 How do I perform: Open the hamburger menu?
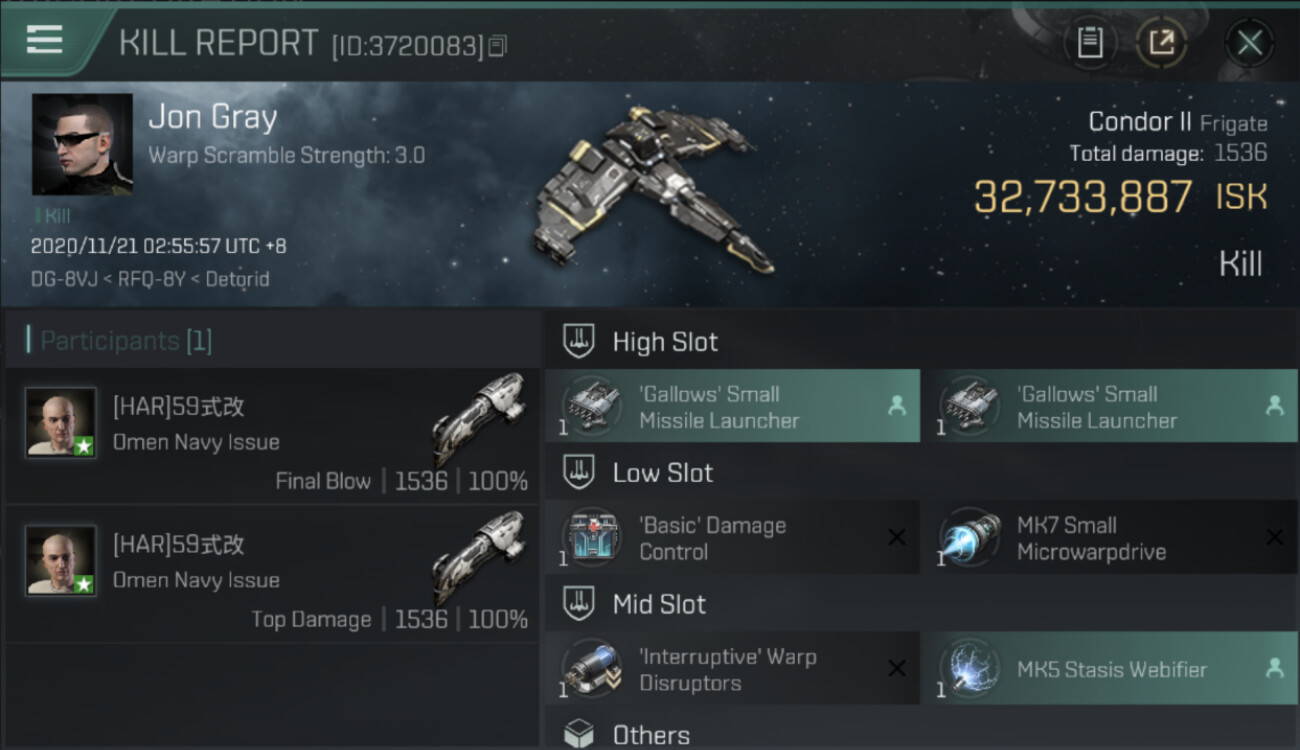pyautogui.click(x=44, y=40)
